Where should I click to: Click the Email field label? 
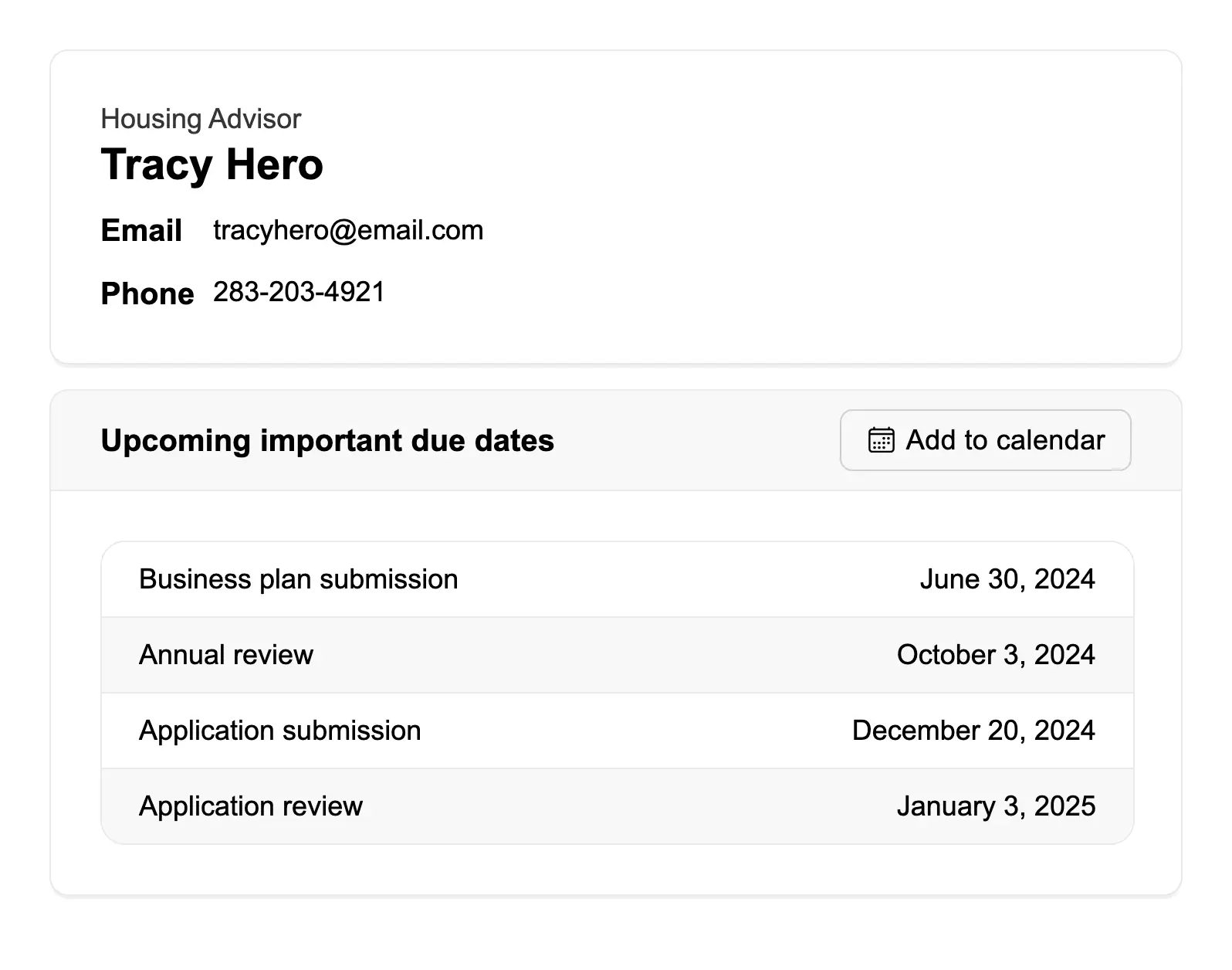click(x=141, y=231)
